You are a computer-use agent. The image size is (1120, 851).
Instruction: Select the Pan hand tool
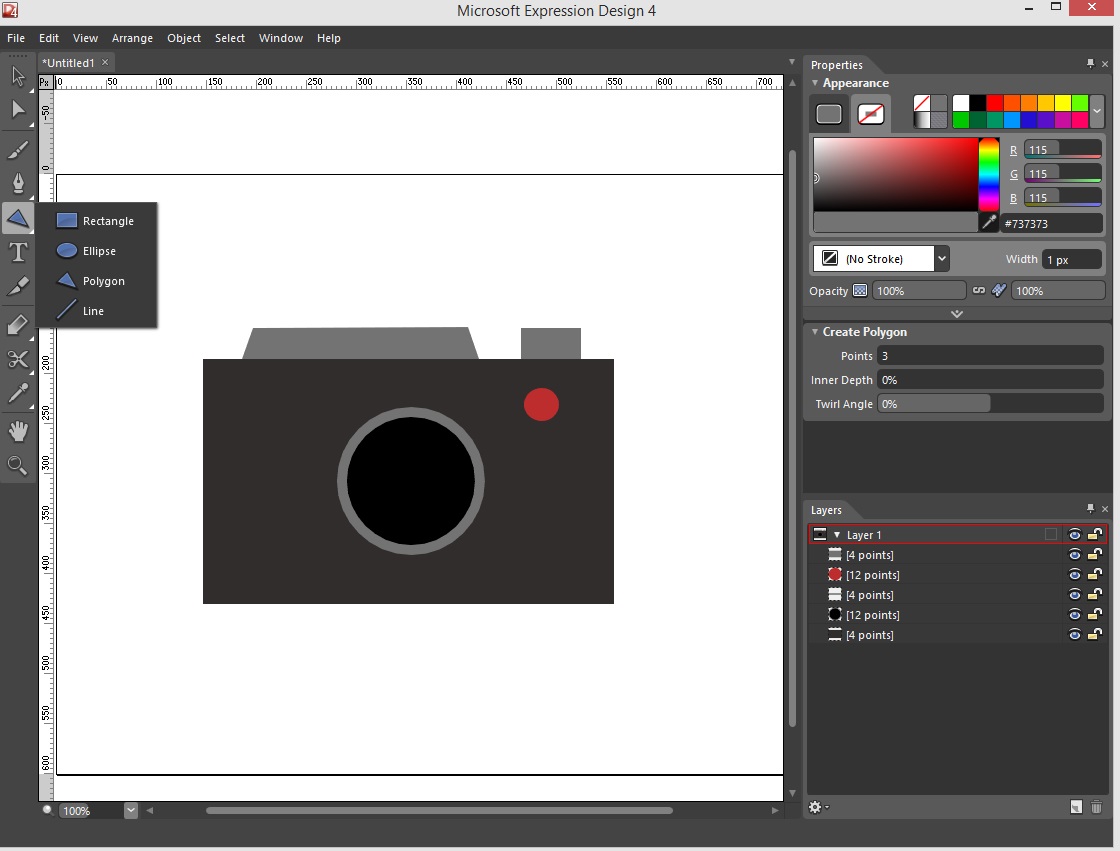pyautogui.click(x=18, y=432)
